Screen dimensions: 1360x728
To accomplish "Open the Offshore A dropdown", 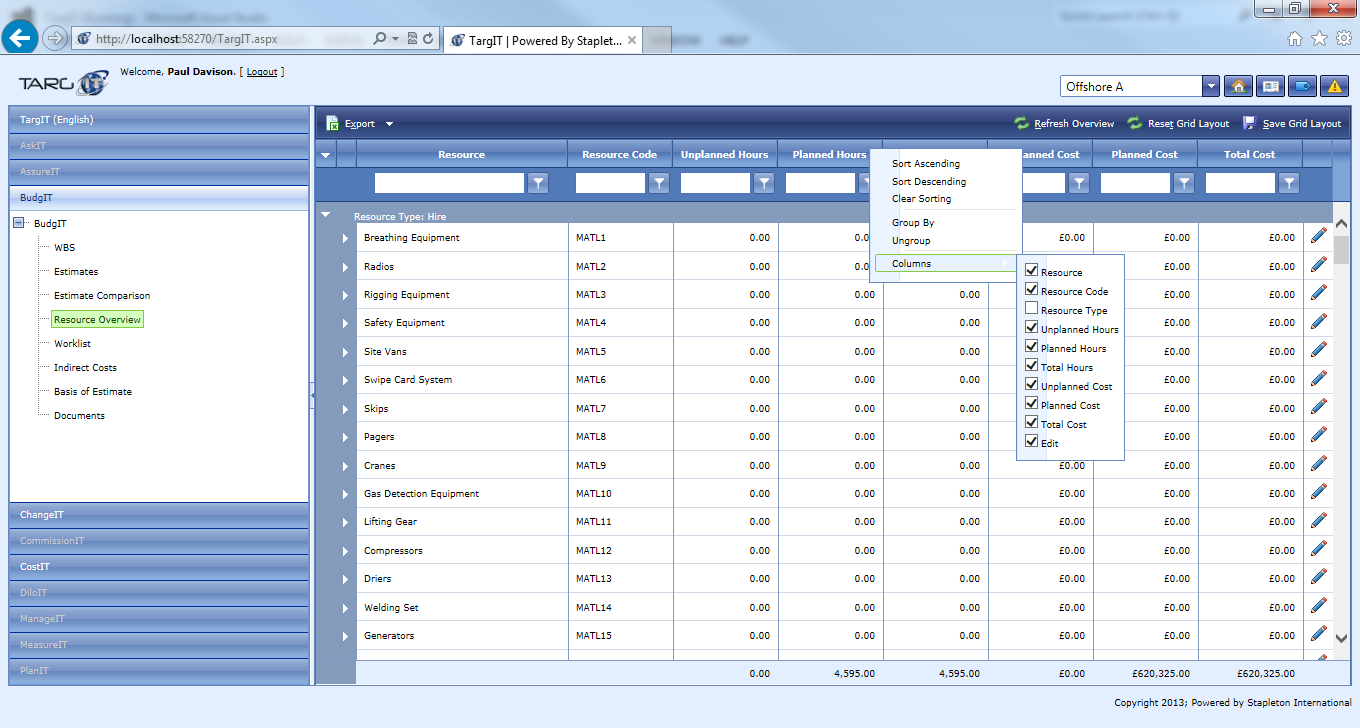I will (x=1211, y=86).
